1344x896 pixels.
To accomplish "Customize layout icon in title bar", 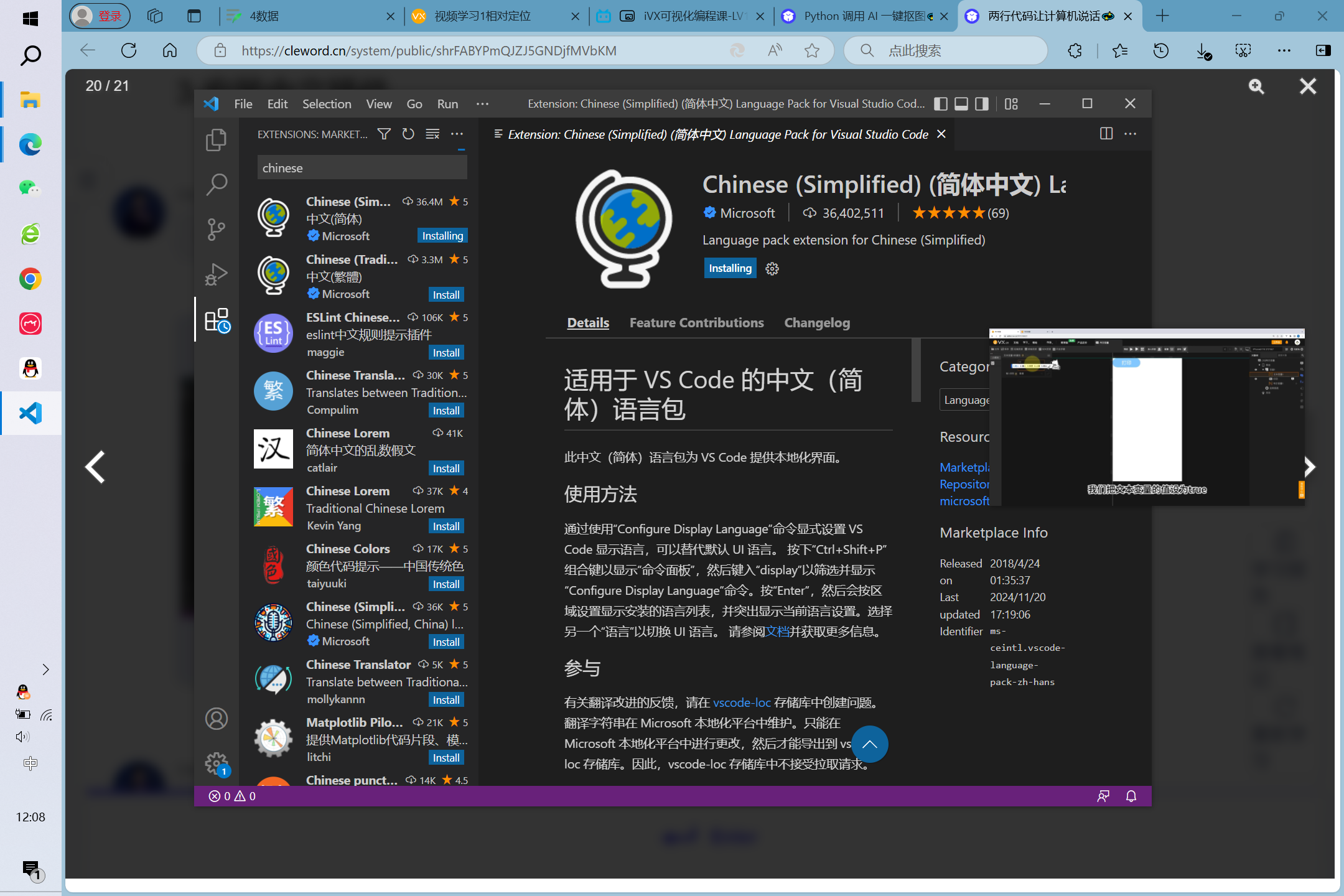I will 1012,104.
